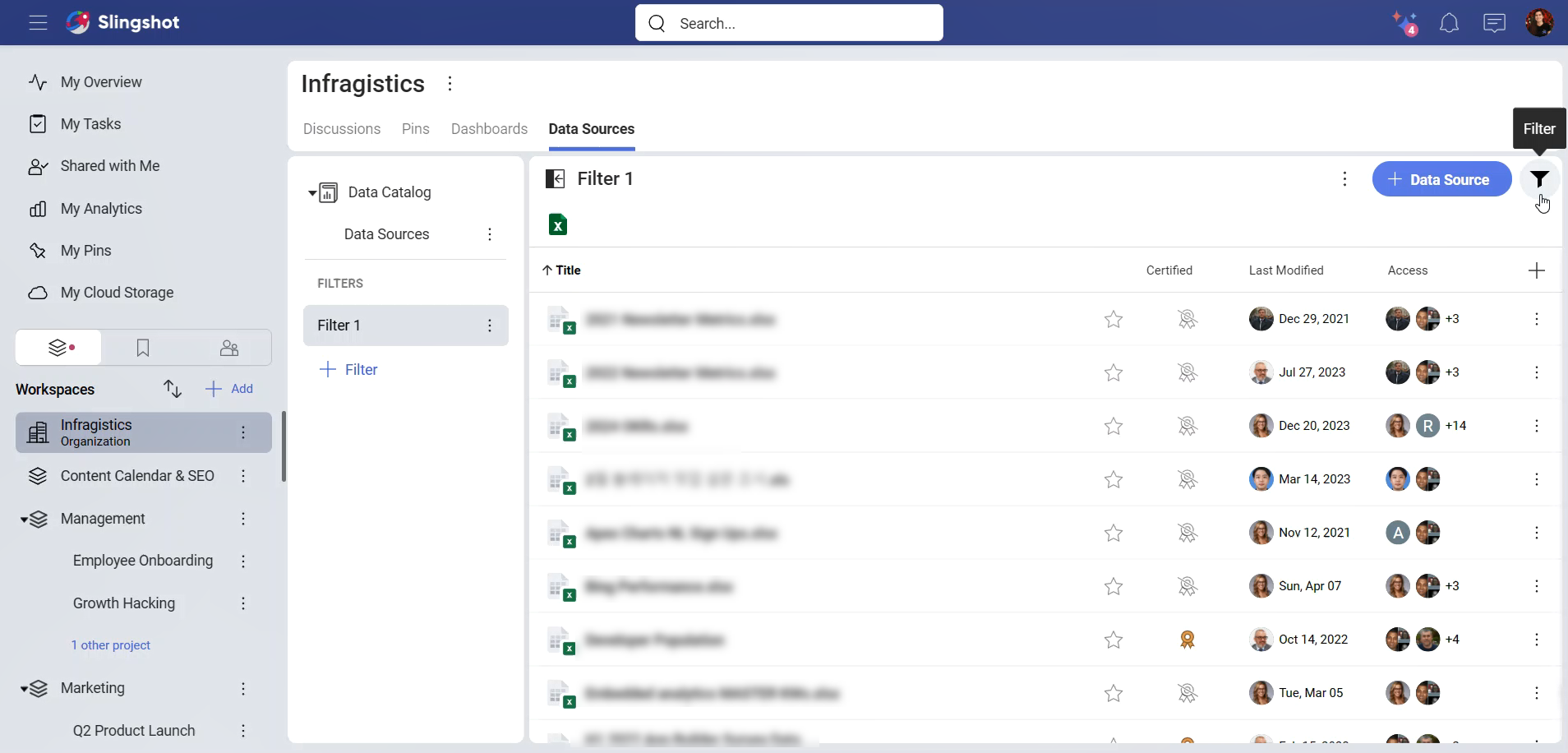Collapse the Marketing workspace
1568x753 pixels.
(25, 689)
